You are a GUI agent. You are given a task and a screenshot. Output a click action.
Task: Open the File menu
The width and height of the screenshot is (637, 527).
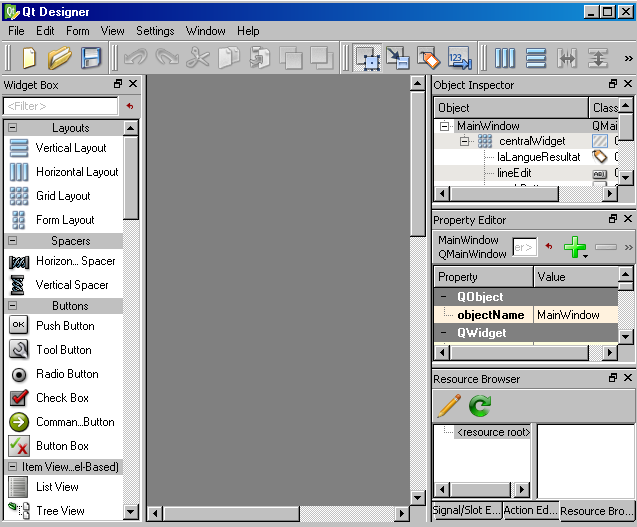(x=16, y=31)
